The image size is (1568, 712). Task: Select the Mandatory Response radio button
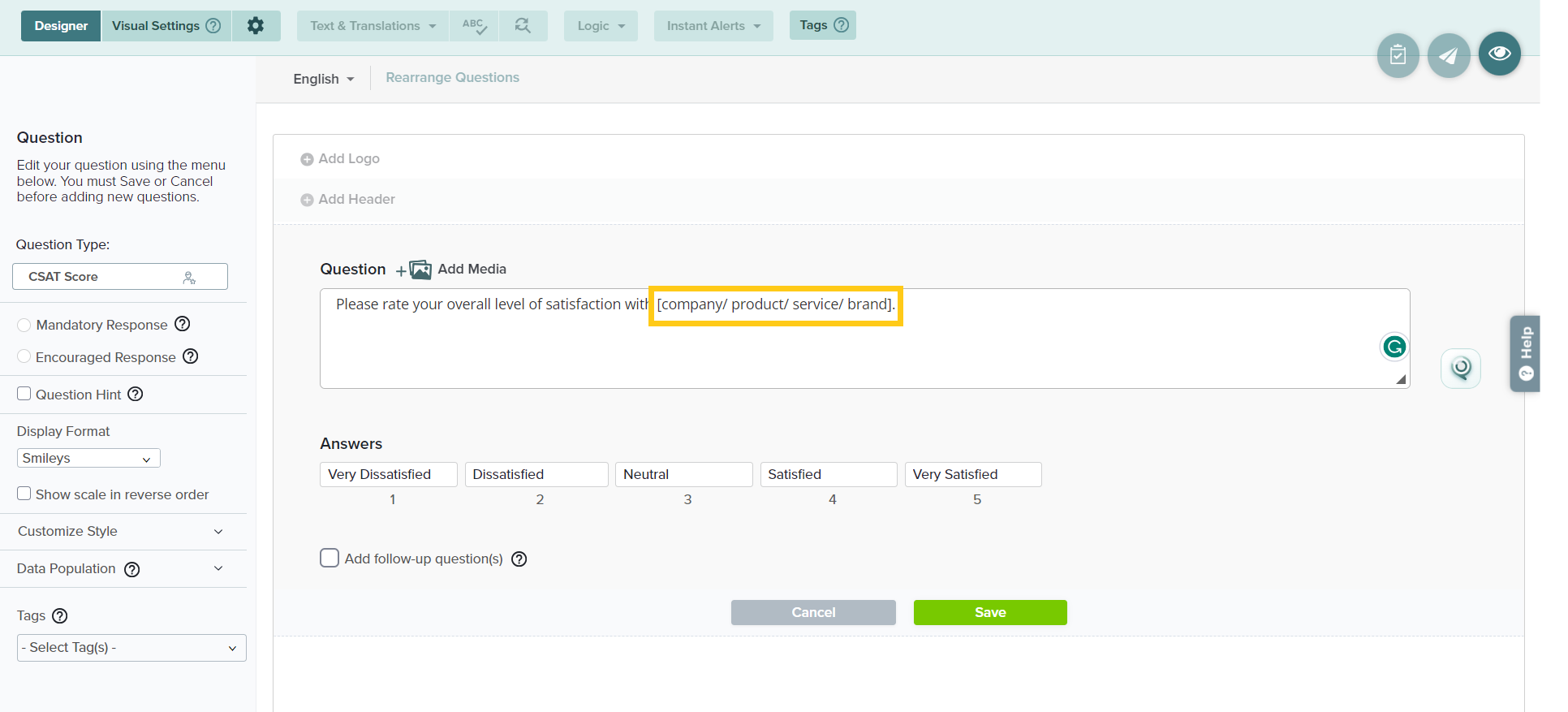[24, 325]
